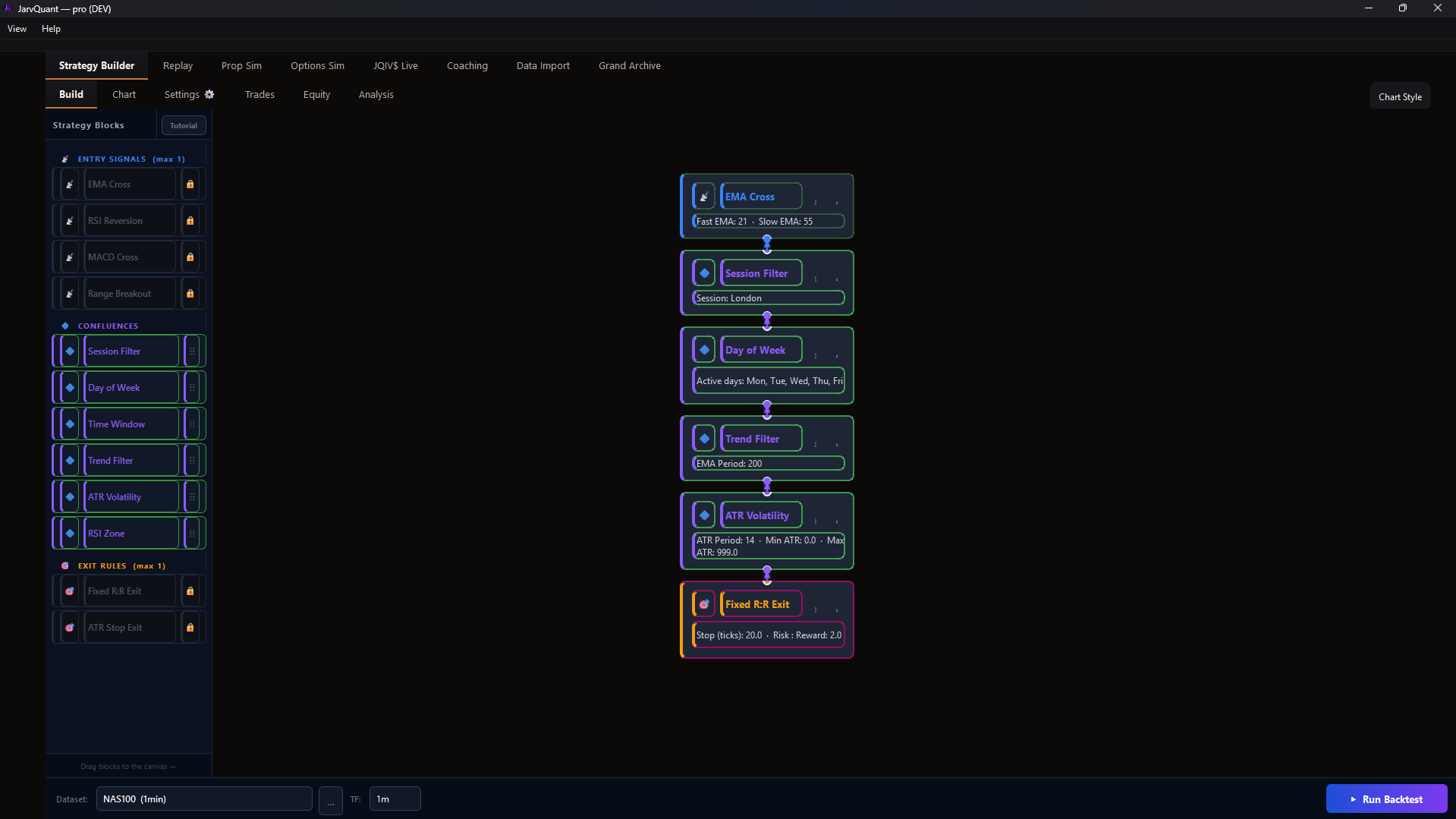This screenshot has height=819, width=1456.
Task: Open the TF timeframe dropdown showing 1m
Action: tap(395, 799)
